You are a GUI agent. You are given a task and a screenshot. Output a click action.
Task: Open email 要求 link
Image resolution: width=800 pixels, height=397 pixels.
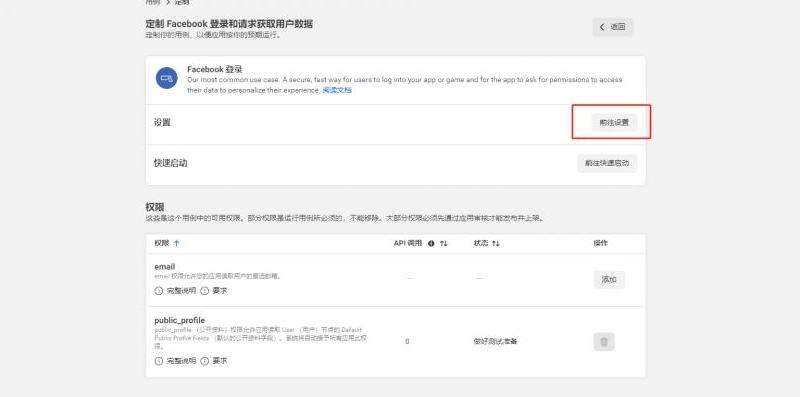point(220,291)
